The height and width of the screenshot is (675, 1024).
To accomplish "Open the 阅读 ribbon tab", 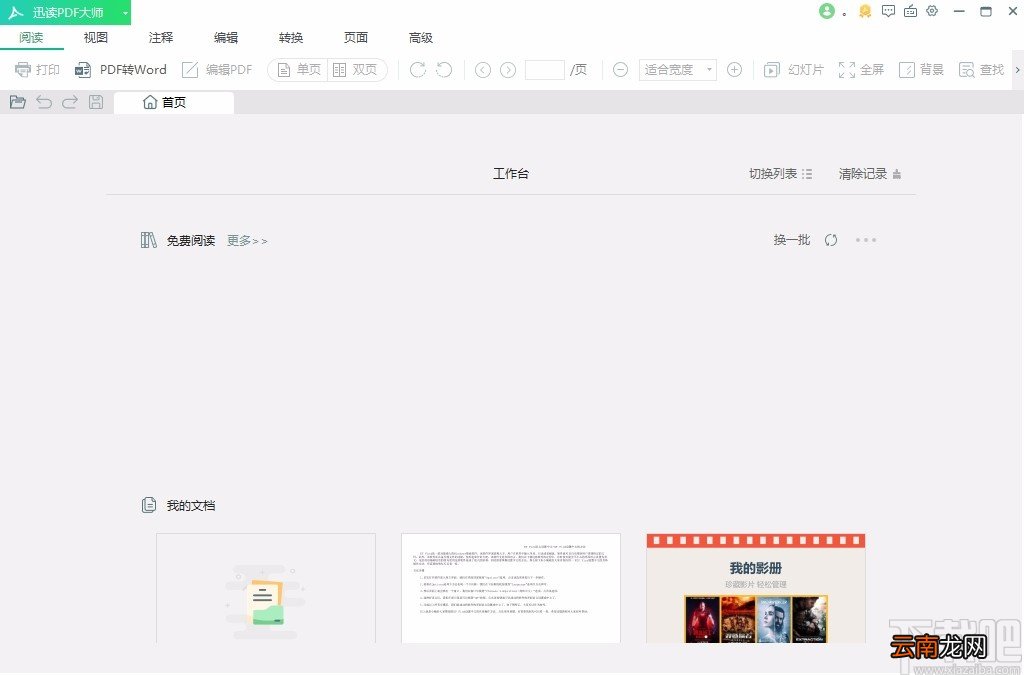I will tap(31, 37).
